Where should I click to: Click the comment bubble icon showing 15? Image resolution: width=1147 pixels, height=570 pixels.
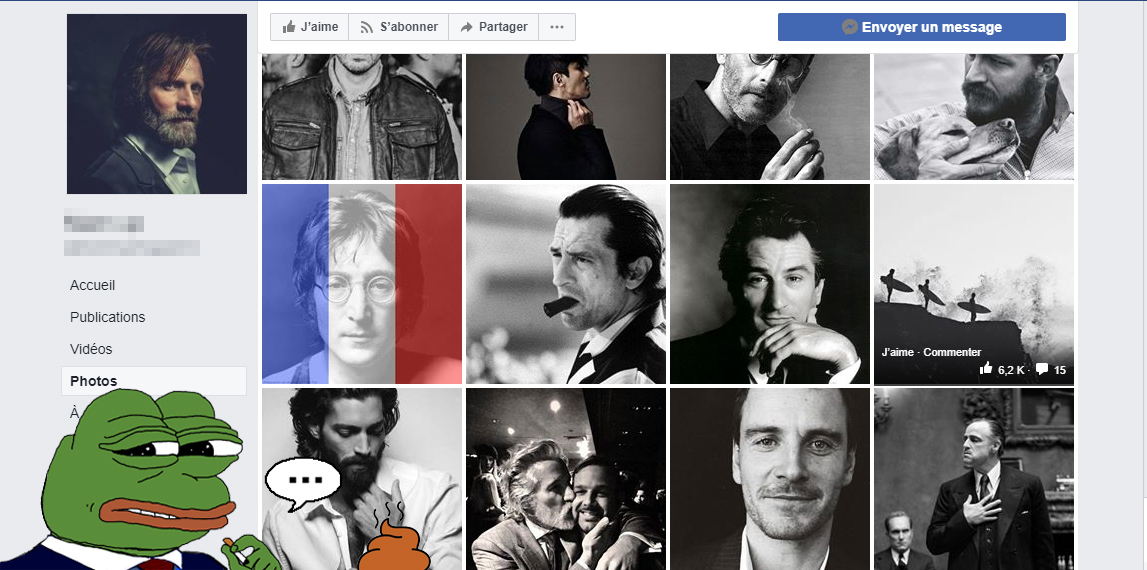pyautogui.click(x=1042, y=369)
